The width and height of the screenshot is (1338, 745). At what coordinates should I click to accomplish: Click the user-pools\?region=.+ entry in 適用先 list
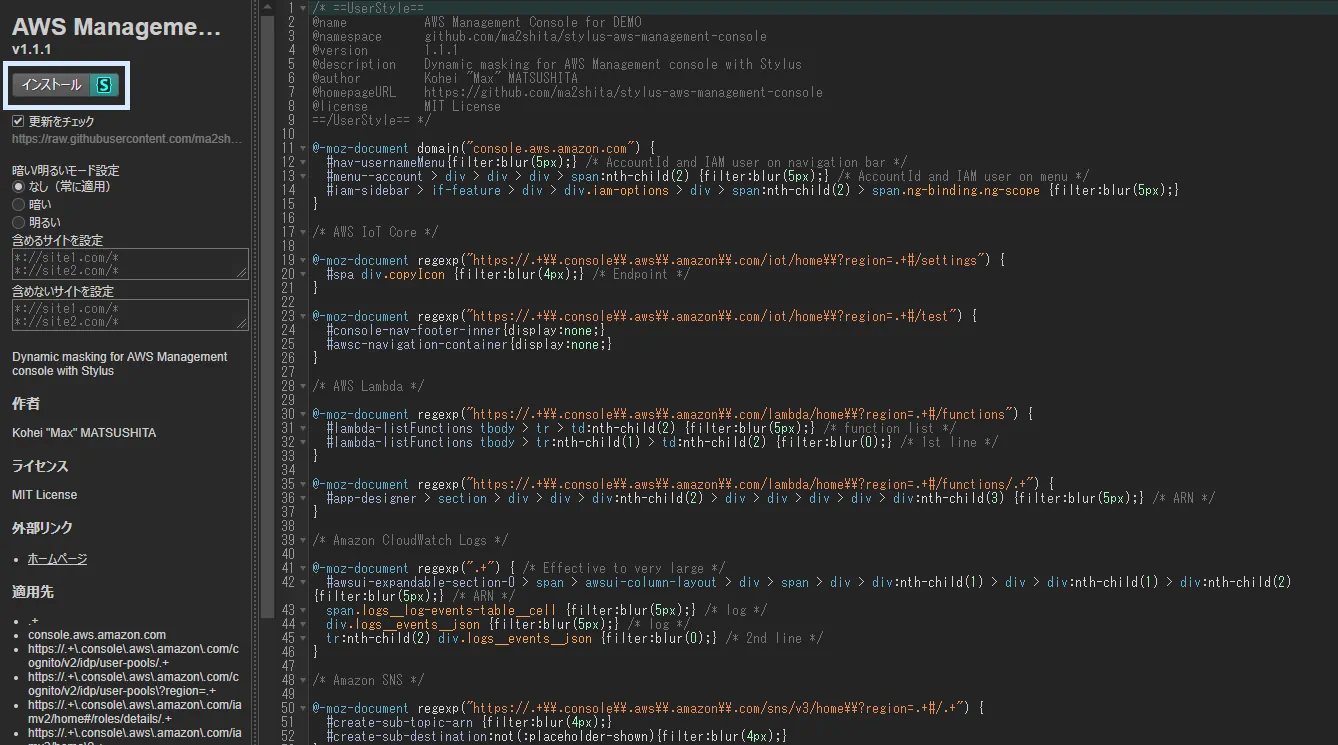tap(134, 684)
